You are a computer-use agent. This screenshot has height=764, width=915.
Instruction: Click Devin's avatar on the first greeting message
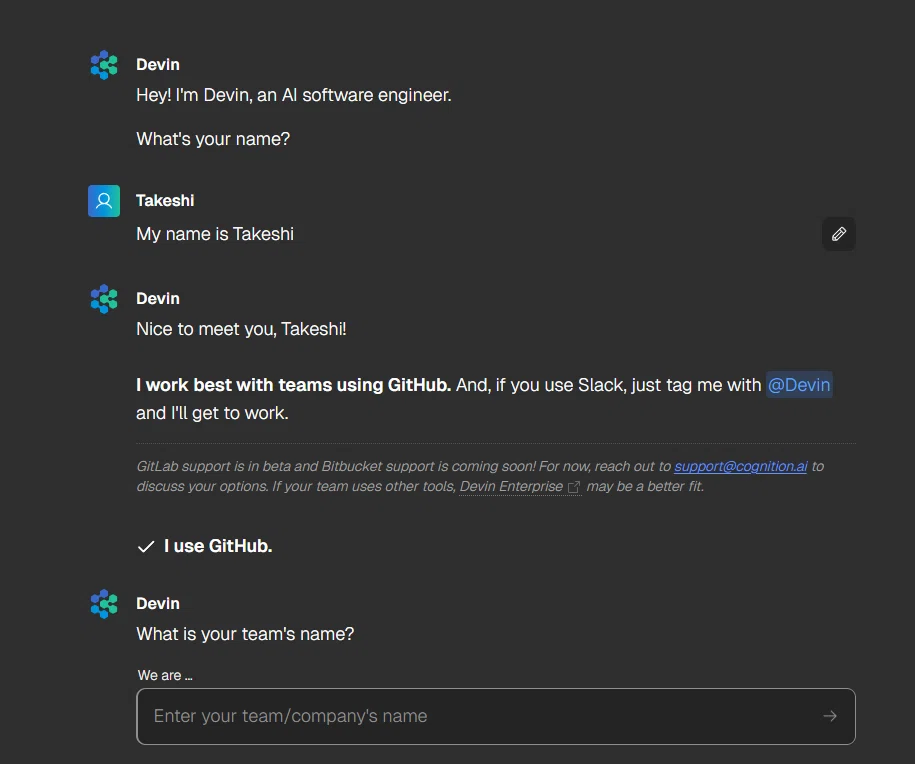click(x=104, y=65)
